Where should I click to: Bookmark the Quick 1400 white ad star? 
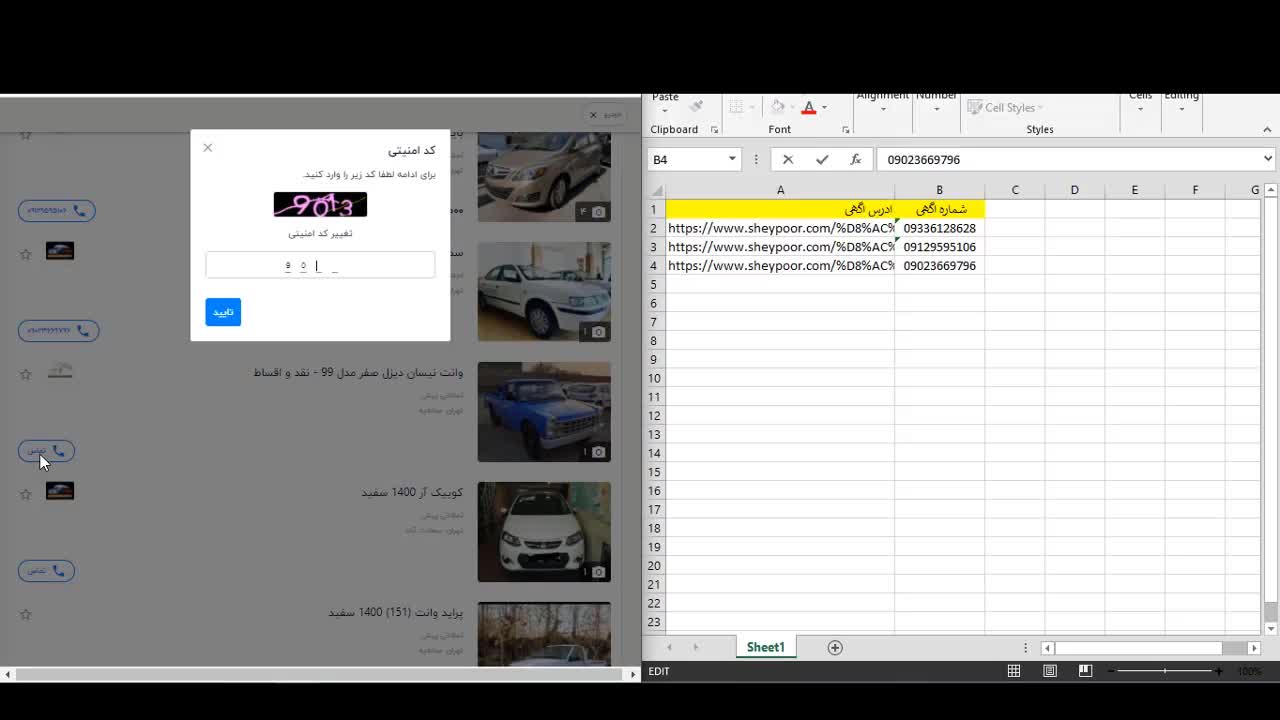[26, 494]
